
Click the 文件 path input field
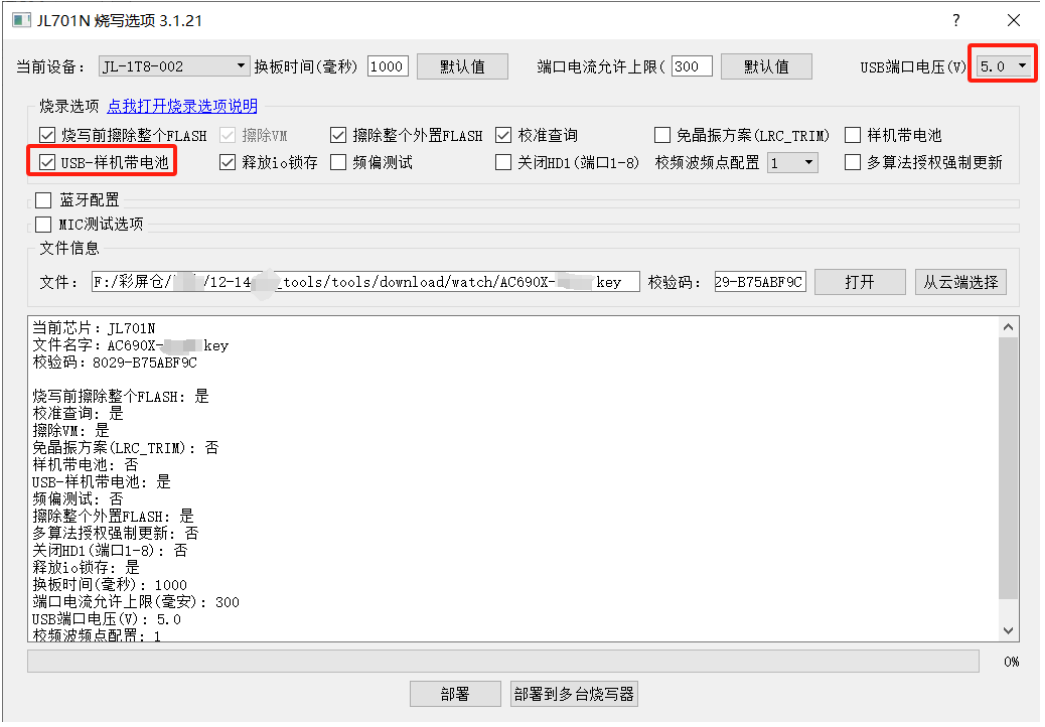[x=366, y=283]
